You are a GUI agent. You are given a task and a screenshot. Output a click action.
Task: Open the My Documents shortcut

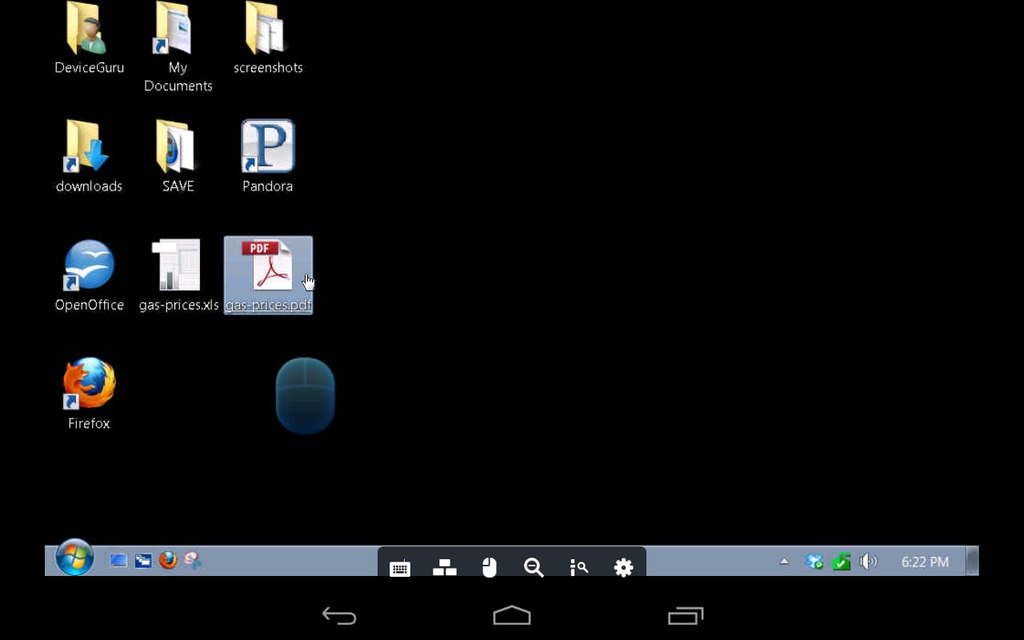[178, 47]
